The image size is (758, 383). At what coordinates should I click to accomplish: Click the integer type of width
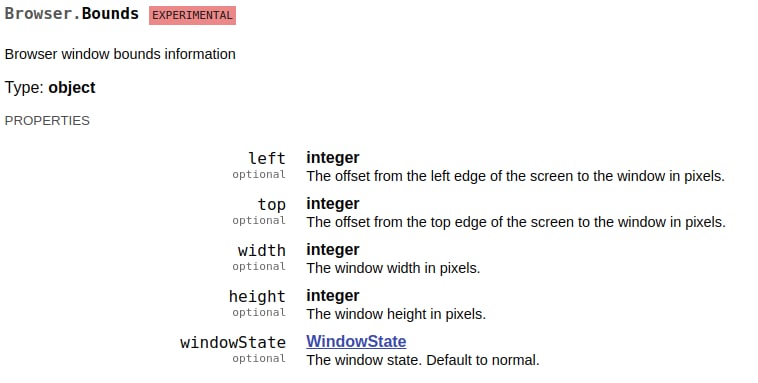(x=333, y=250)
